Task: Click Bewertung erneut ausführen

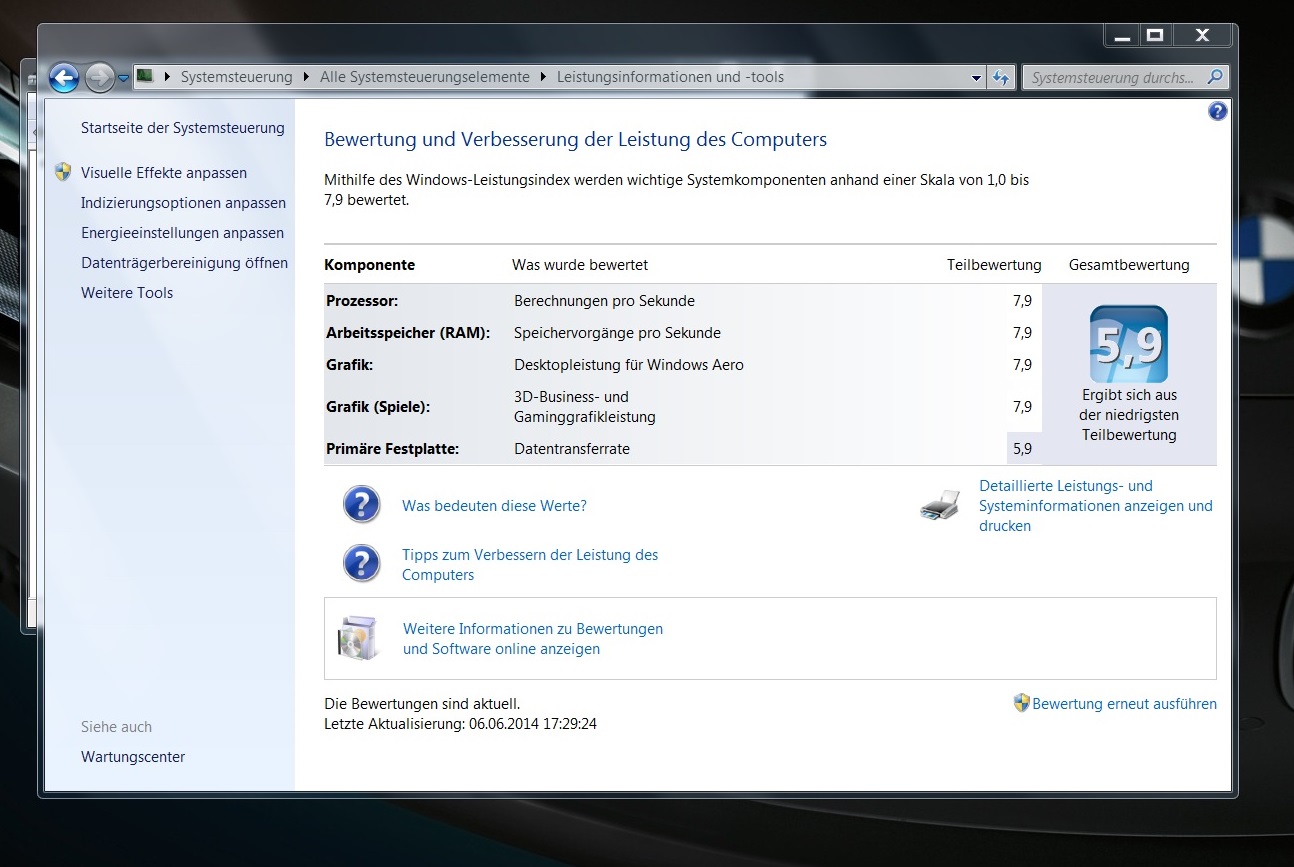Action: click(x=1124, y=704)
